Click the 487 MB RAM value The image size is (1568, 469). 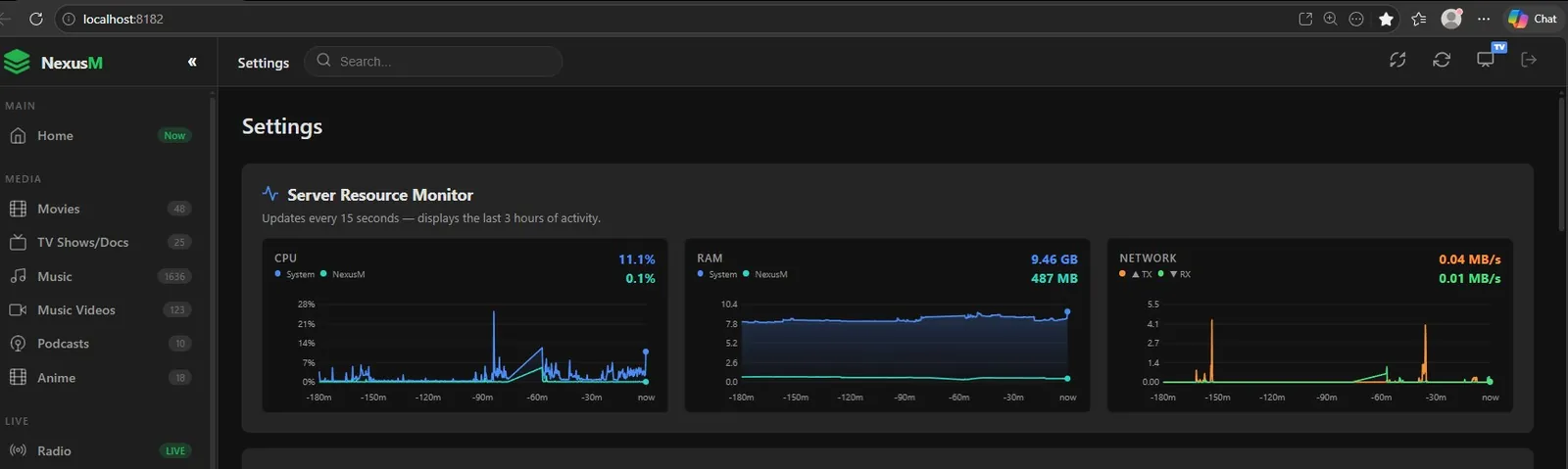click(1054, 278)
